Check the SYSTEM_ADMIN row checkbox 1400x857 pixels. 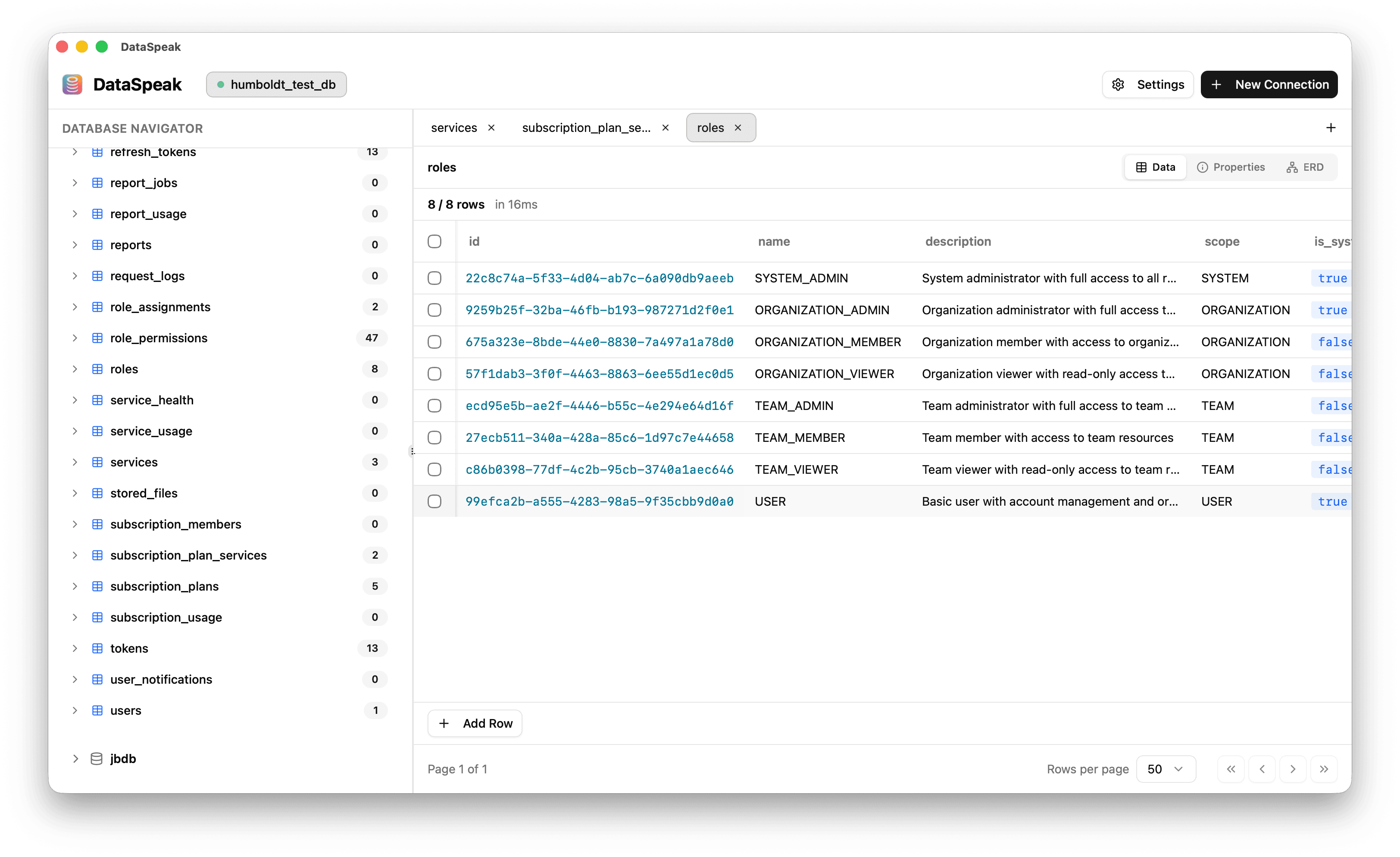(x=434, y=278)
